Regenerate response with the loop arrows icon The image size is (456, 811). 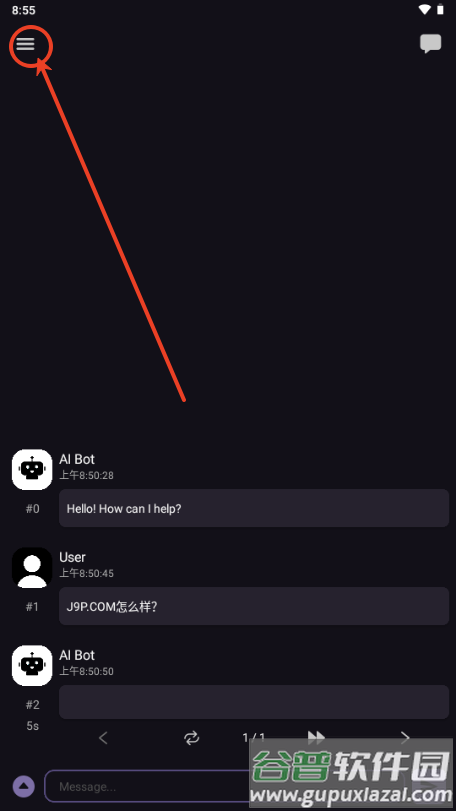point(192,738)
